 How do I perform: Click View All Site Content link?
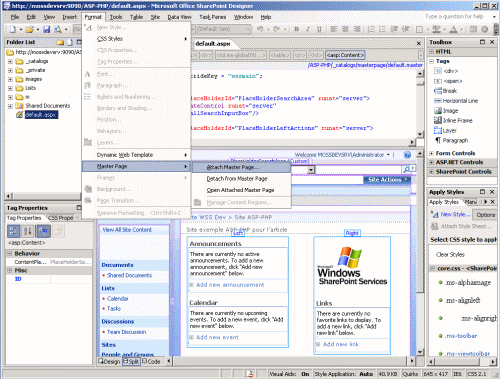127,230
